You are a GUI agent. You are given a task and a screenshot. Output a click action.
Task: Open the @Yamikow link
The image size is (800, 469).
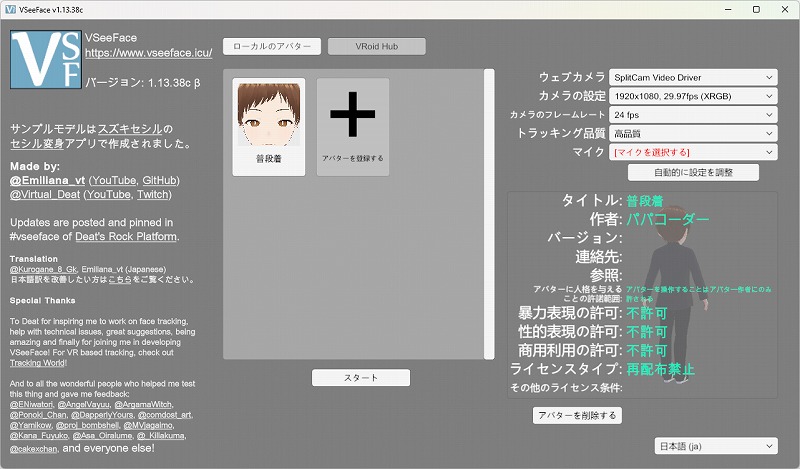31,425
